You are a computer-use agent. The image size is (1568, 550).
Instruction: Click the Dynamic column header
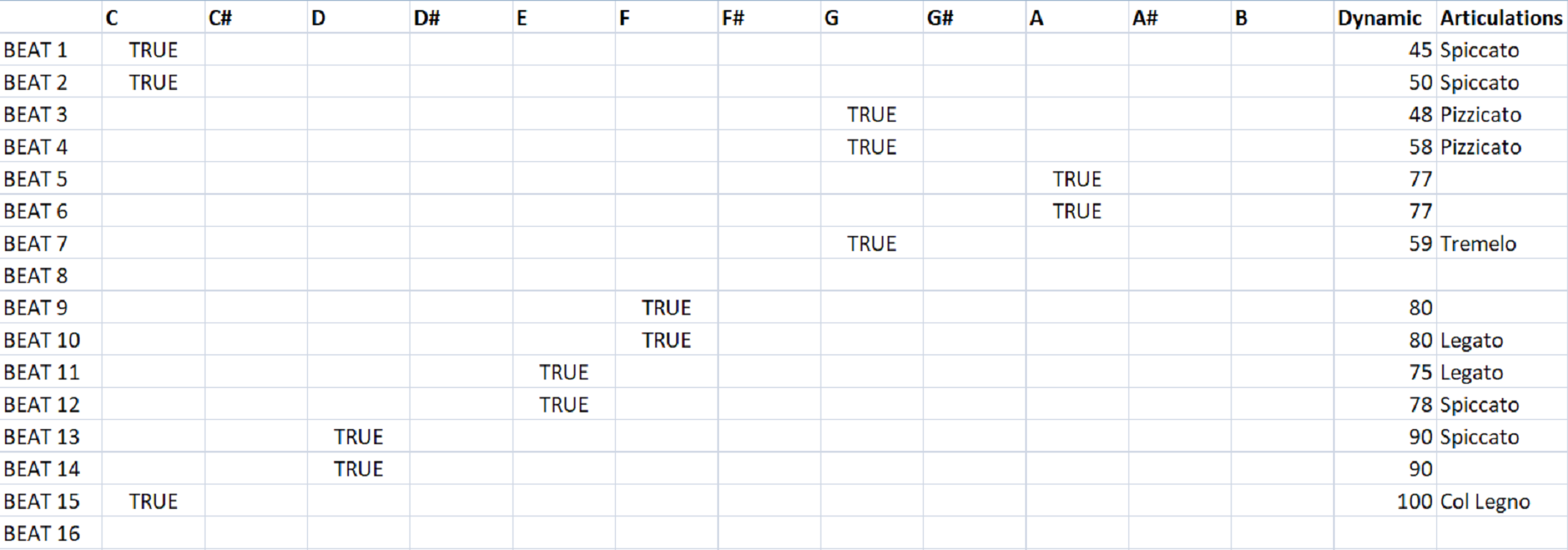(1379, 18)
